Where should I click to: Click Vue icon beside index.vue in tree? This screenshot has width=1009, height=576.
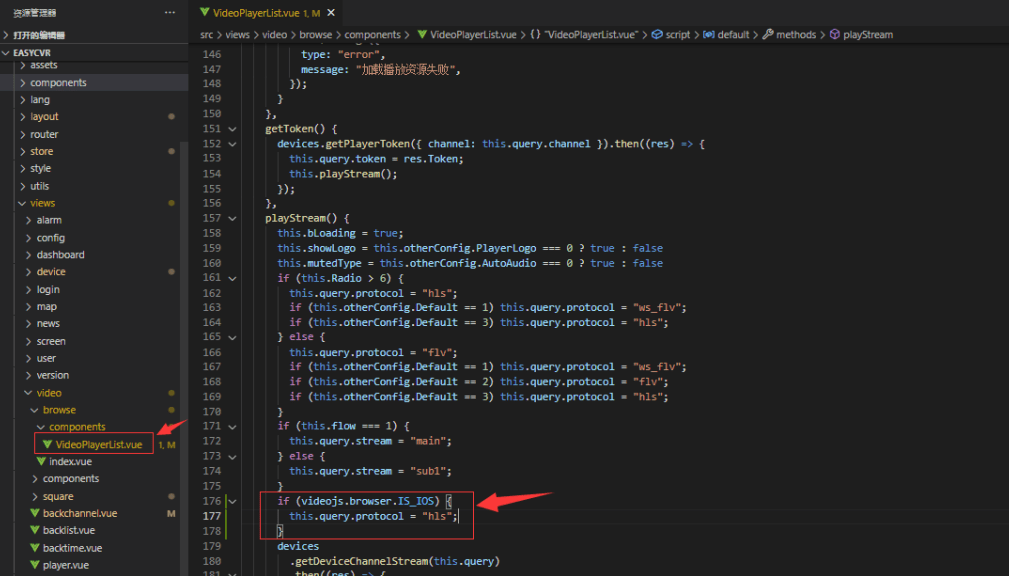coord(41,461)
